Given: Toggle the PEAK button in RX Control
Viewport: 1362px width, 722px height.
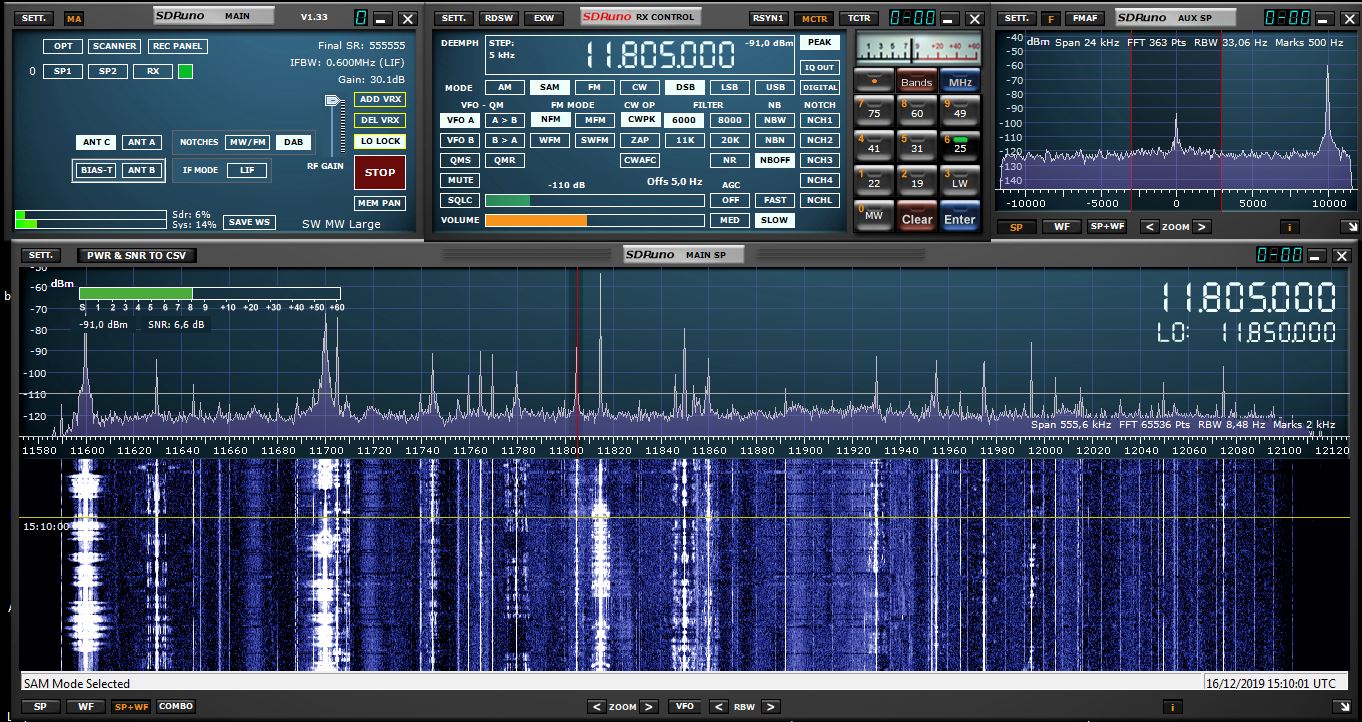Looking at the screenshot, I should pyautogui.click(x=820, y=43).
